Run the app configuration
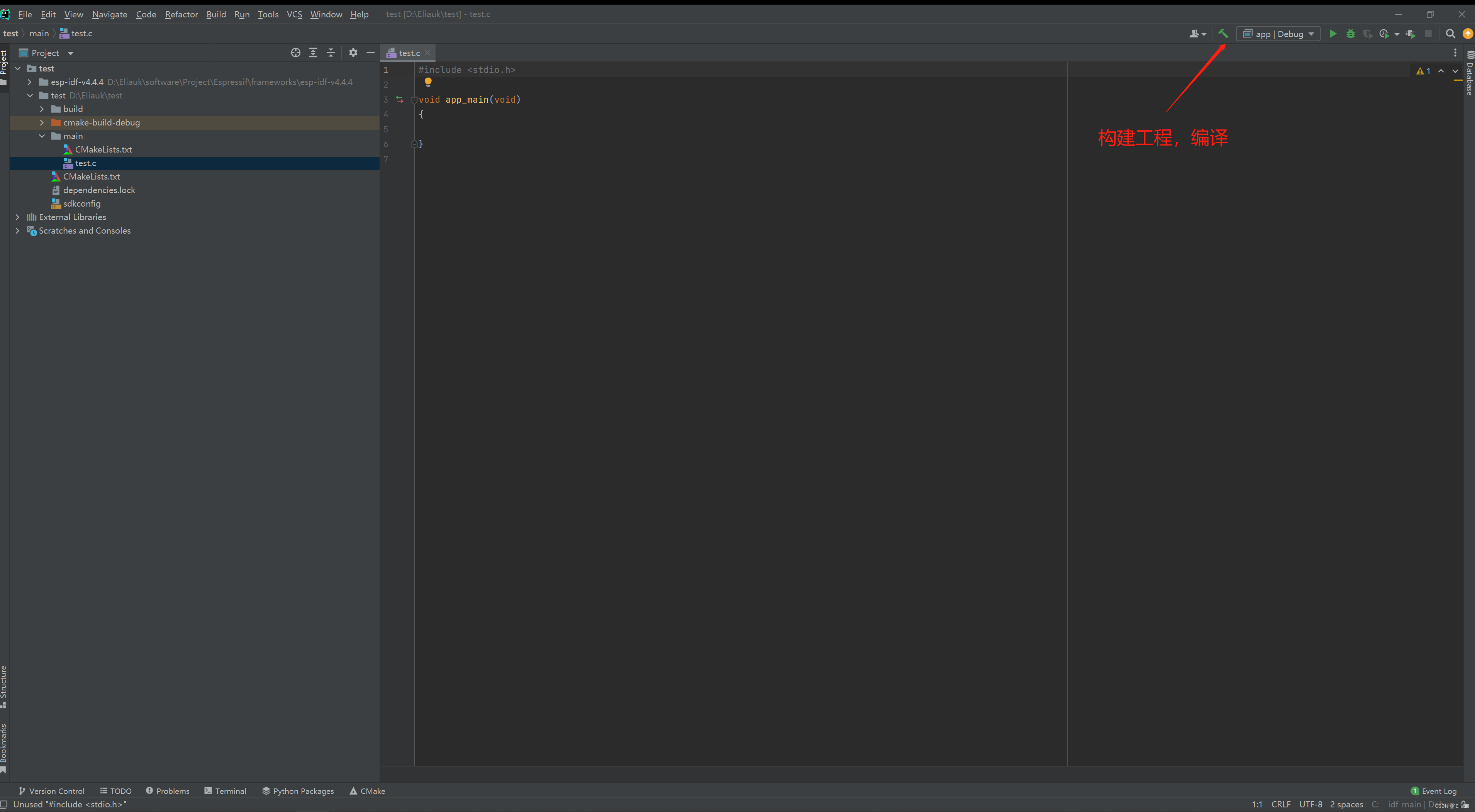Image resolution: width=1475 pixels, height=812 pixels. point(1333,34)
